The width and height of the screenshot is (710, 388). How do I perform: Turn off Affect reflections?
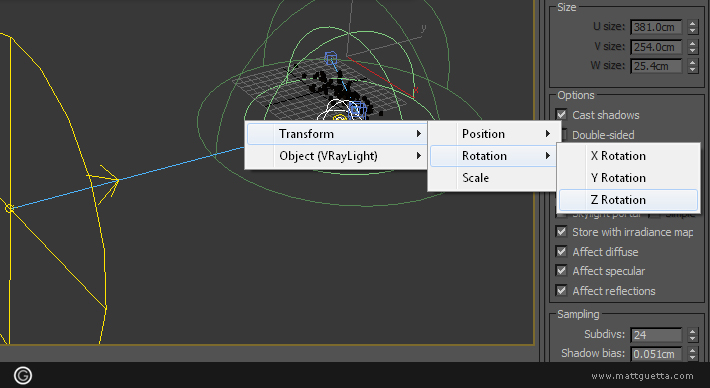tap(561, 291)
